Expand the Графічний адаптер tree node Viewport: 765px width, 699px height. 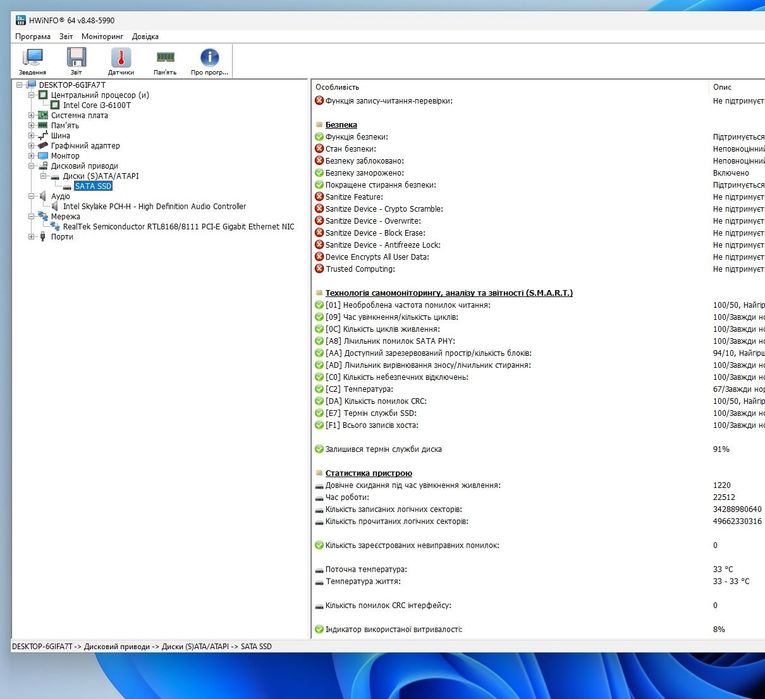(x=31, y=145)
